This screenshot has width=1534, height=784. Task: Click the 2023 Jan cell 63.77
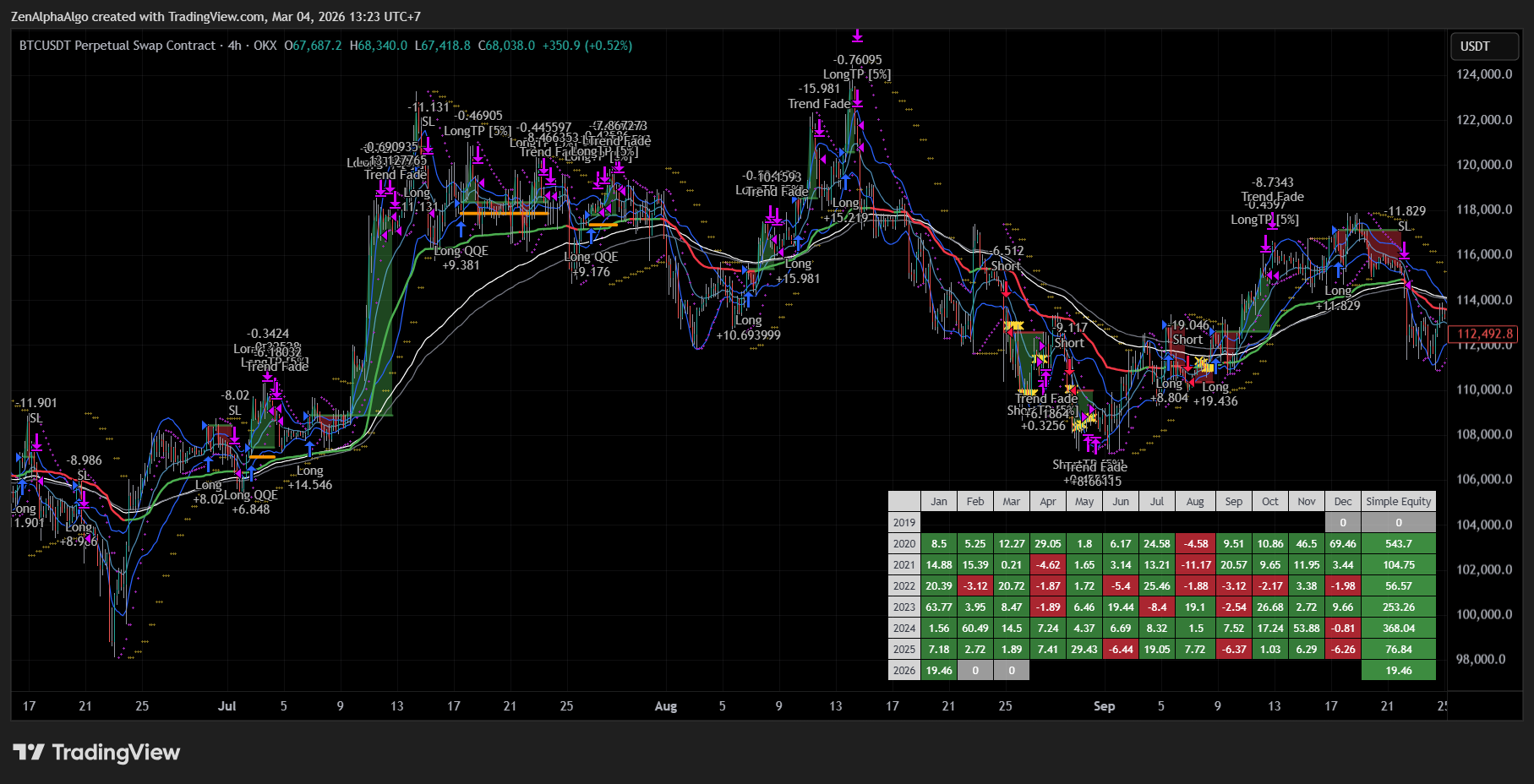click(939, 607)
